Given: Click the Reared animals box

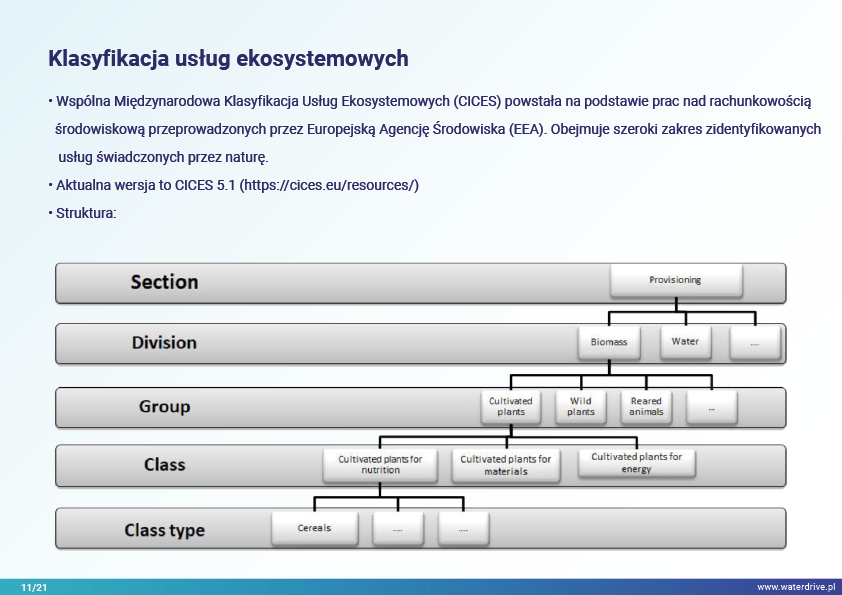Looking at the screenshot, I should click(645, 406).
